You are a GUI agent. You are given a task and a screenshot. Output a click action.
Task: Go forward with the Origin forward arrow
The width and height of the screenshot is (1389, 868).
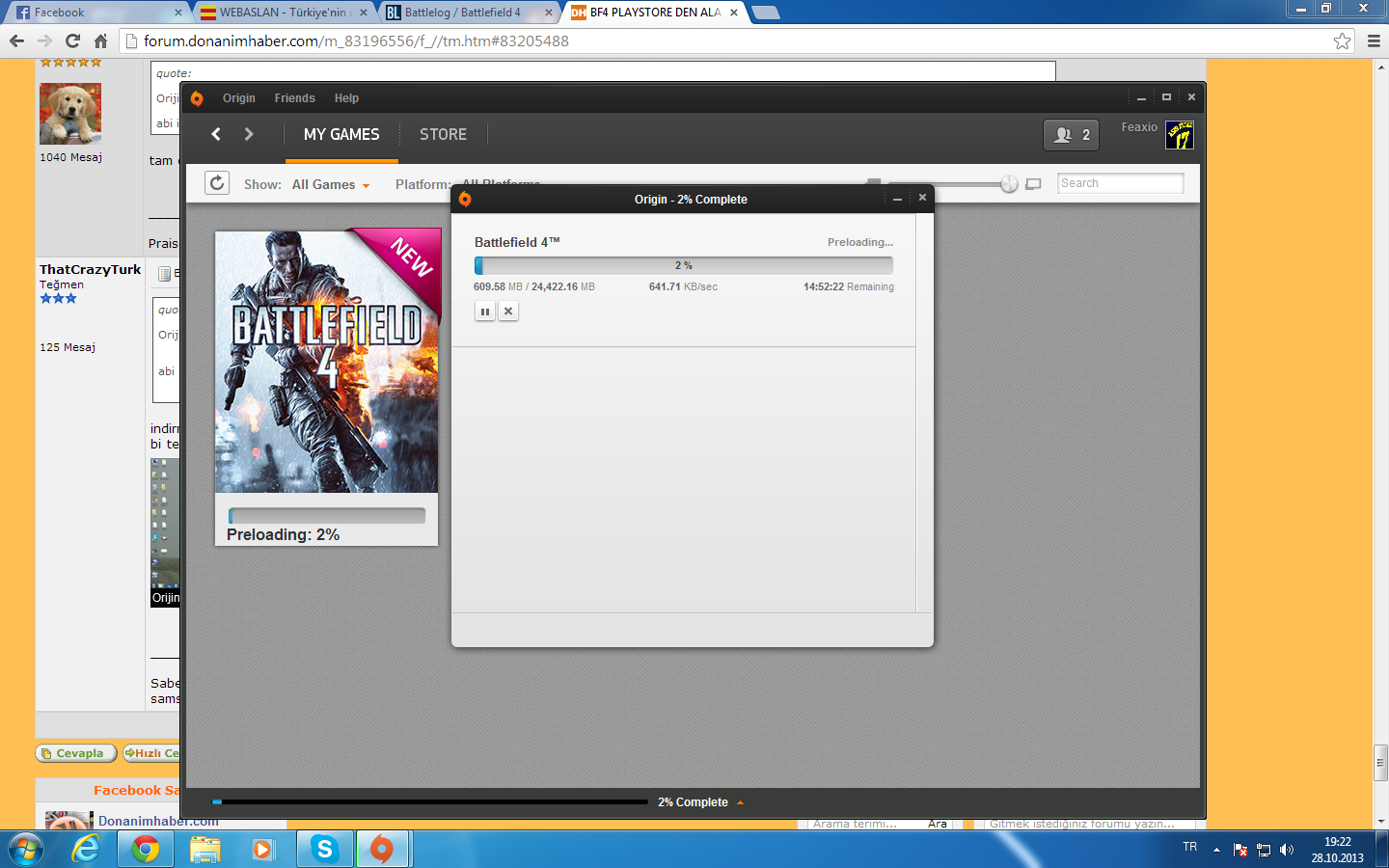click(x=249, y=134)
